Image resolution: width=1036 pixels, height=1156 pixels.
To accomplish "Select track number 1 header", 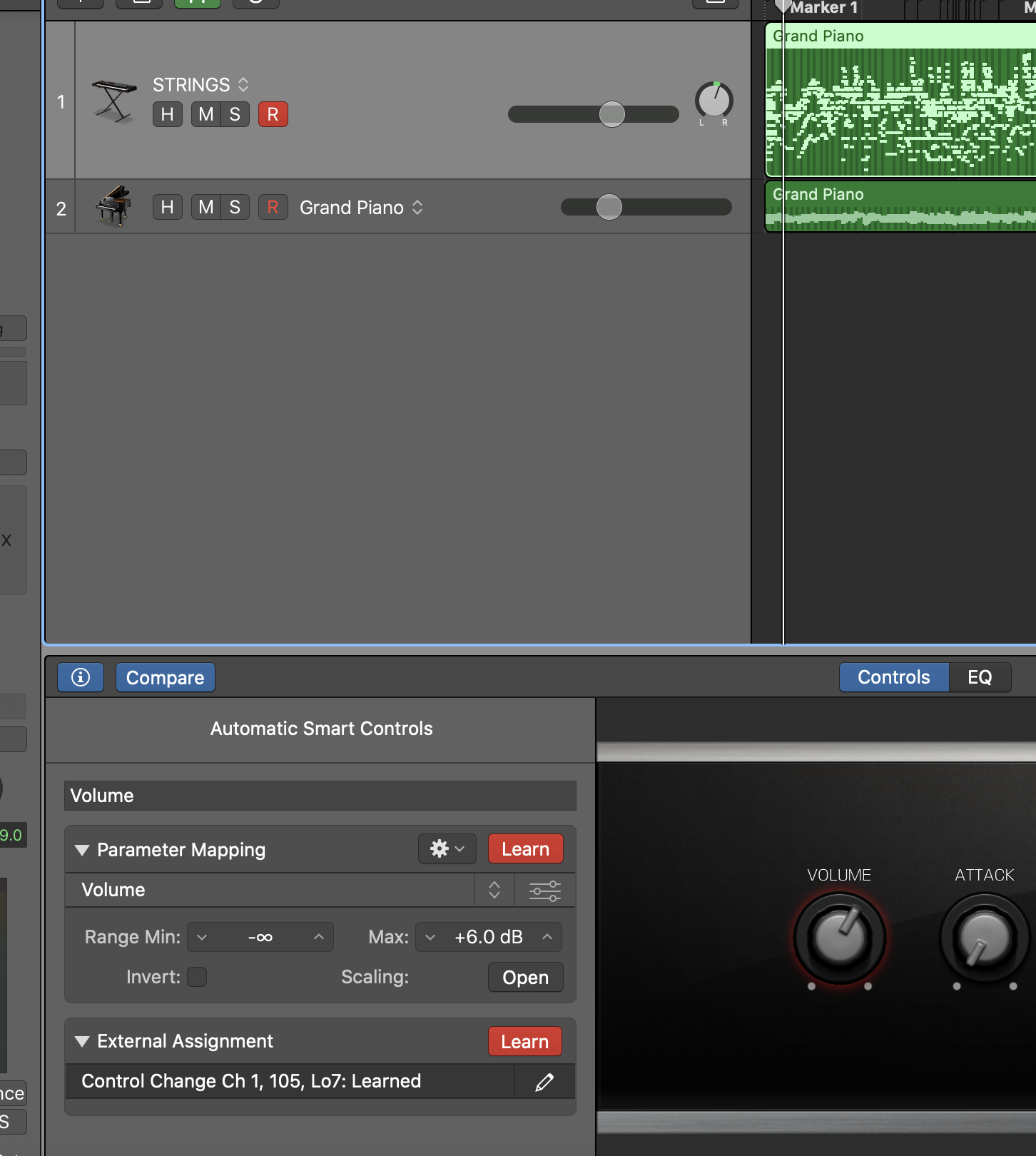I will pyautogui.click(x=61, y=101).
